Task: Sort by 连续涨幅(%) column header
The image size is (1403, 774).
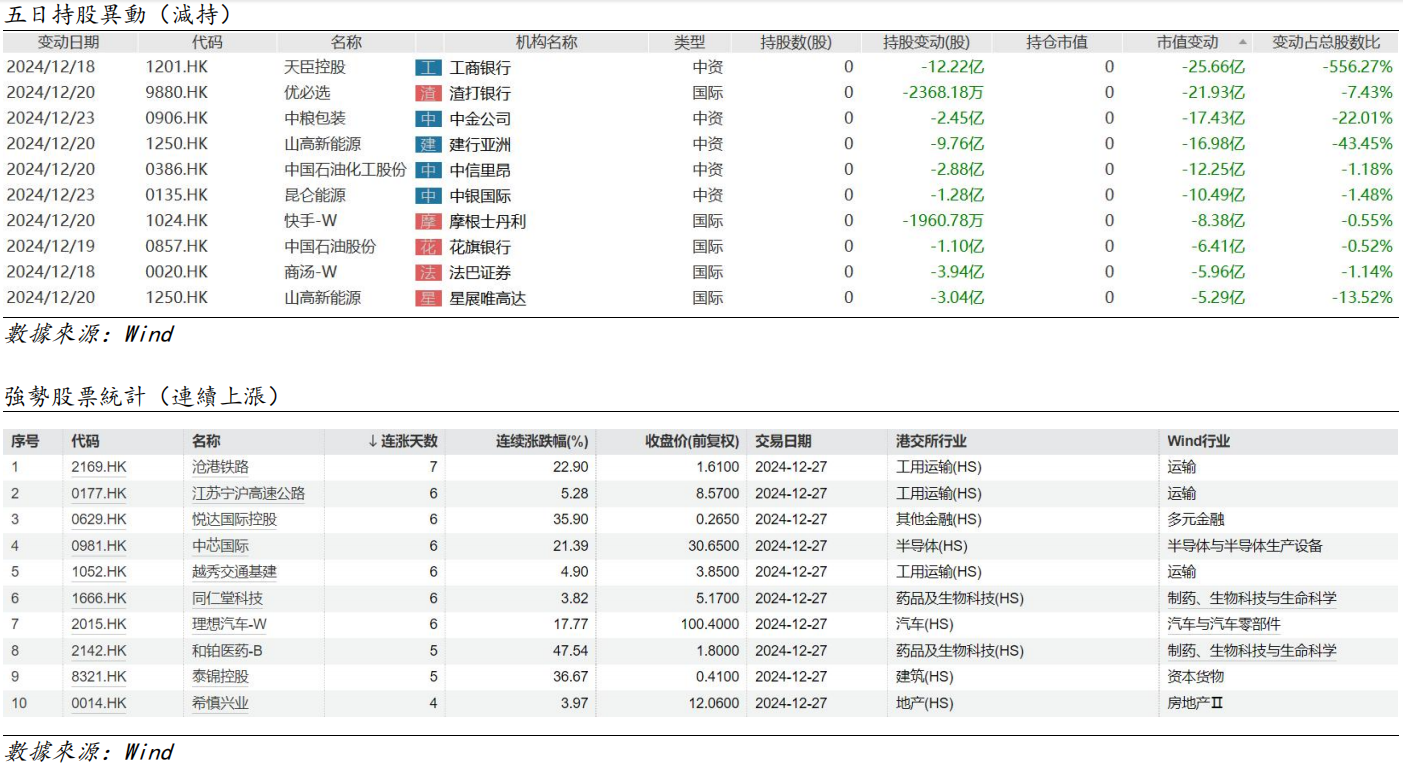Action: pos(542,441)
